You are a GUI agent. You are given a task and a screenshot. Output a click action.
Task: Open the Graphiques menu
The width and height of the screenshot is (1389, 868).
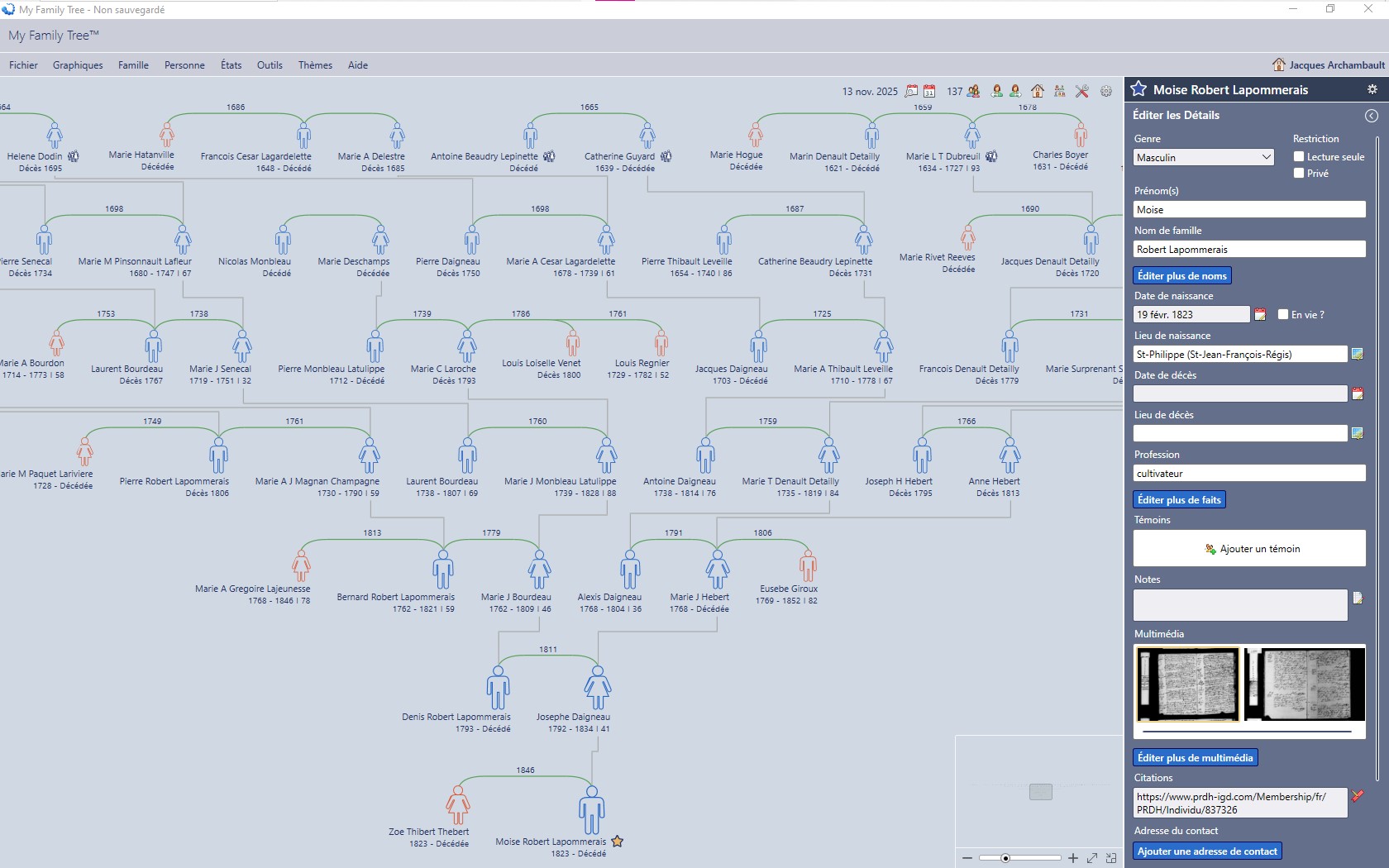(x=78, y=65)
